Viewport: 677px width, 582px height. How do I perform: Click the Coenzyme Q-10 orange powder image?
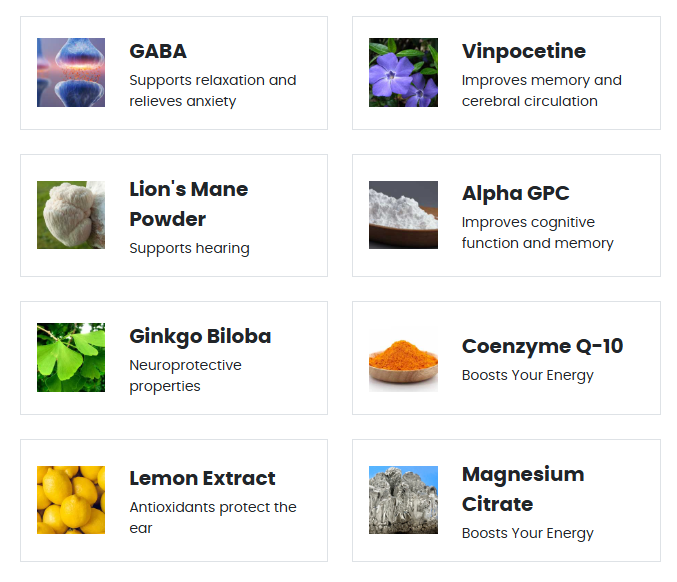(403, 357)
